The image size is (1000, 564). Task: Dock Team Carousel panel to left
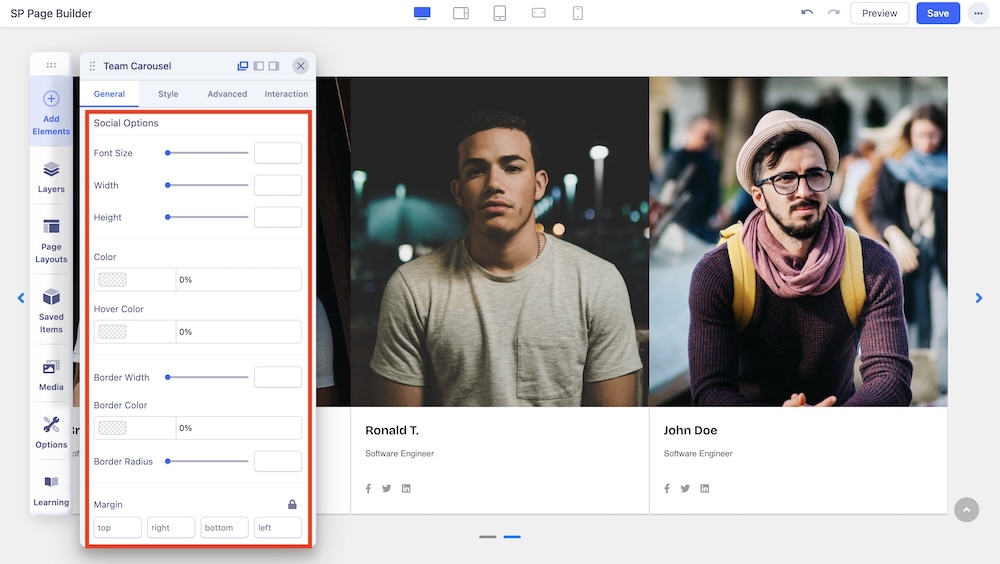point(259,66)
